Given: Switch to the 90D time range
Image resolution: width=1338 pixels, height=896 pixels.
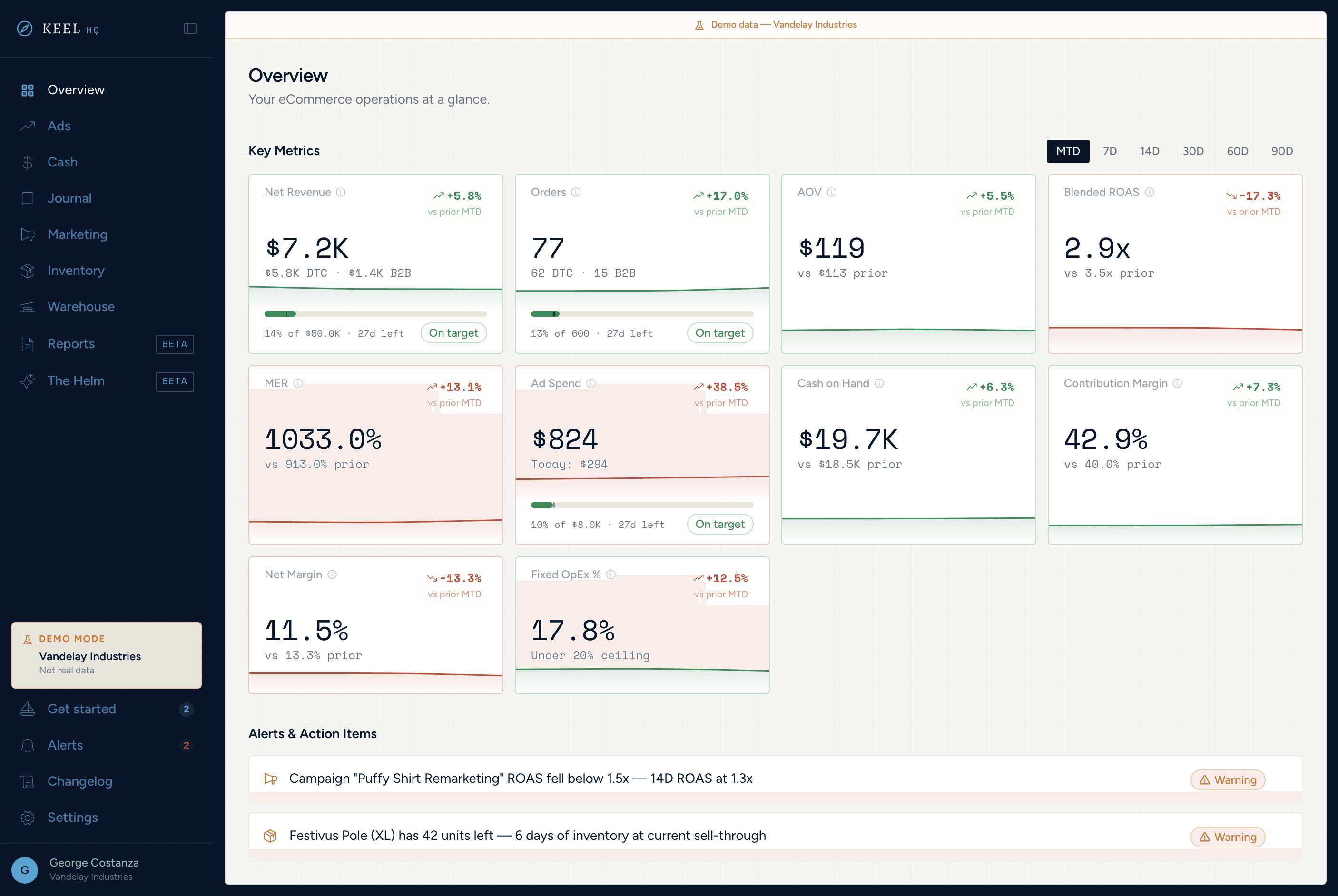Looking at the screenshot, I should click(x=1281, y=151).
